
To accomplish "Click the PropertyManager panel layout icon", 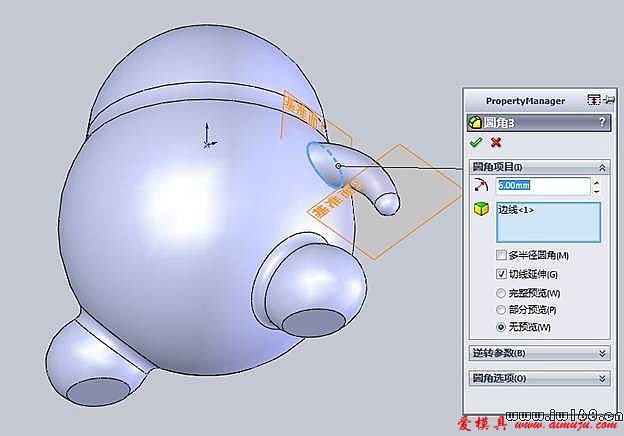I will click(x=593, y=100).
